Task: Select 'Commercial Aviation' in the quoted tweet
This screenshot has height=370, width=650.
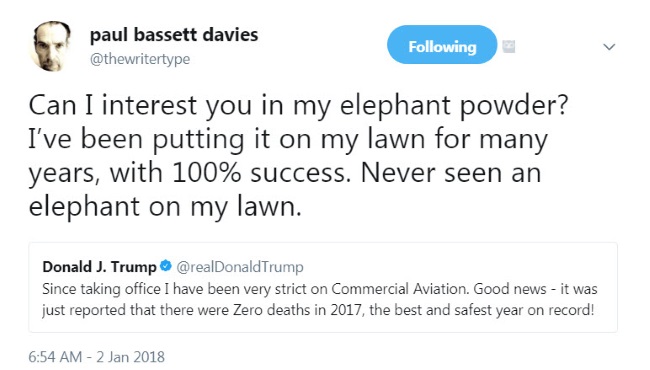Action: click(x=400, y=289)
